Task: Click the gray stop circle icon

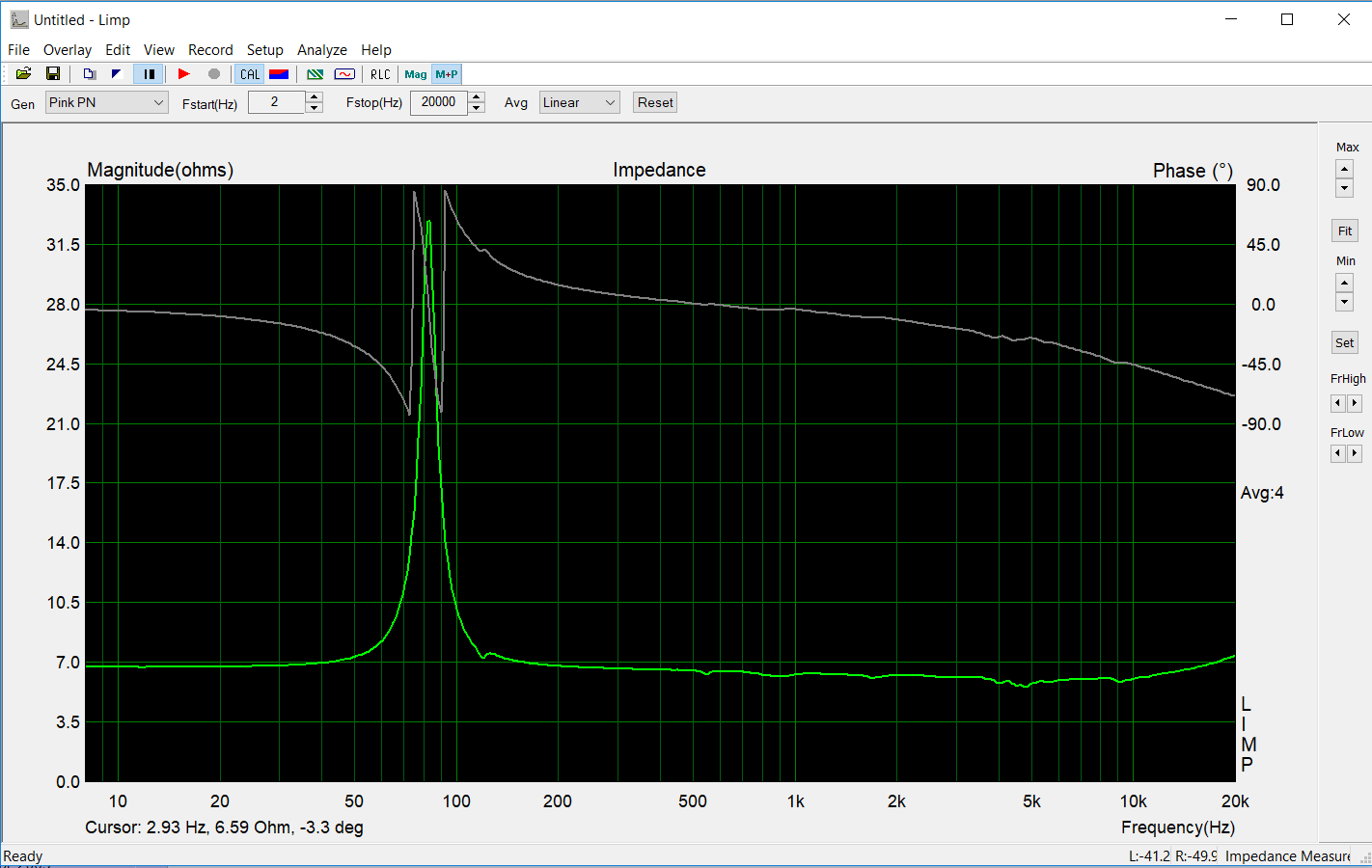Action: (214, 74)
